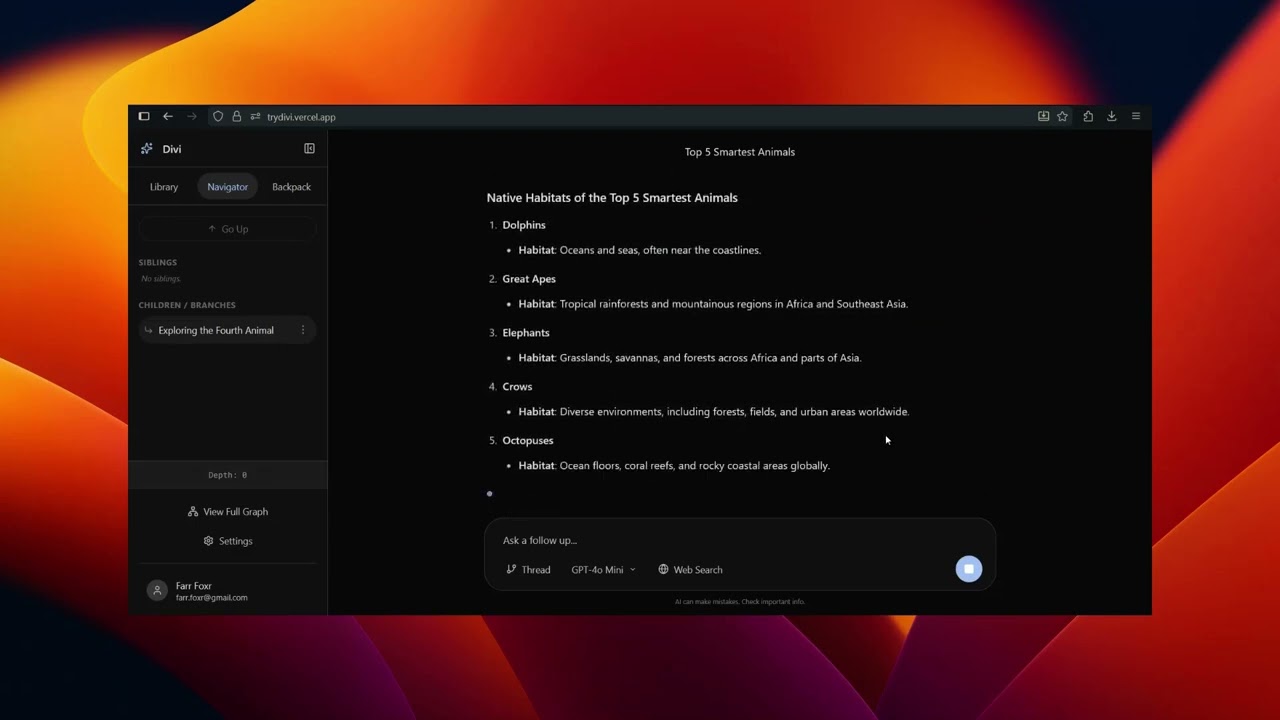Click the Great Apes list item
Image resolution: width=1280 pixels, height=720 pixels.
pyautogui.click(x=529, y=279)
